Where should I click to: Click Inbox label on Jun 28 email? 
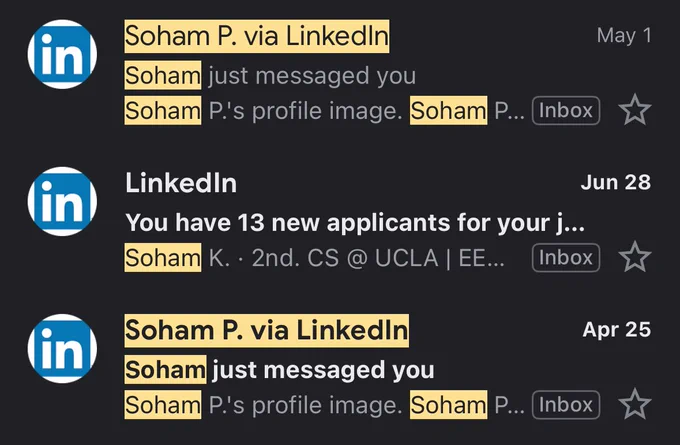click(x=566, y=258)
